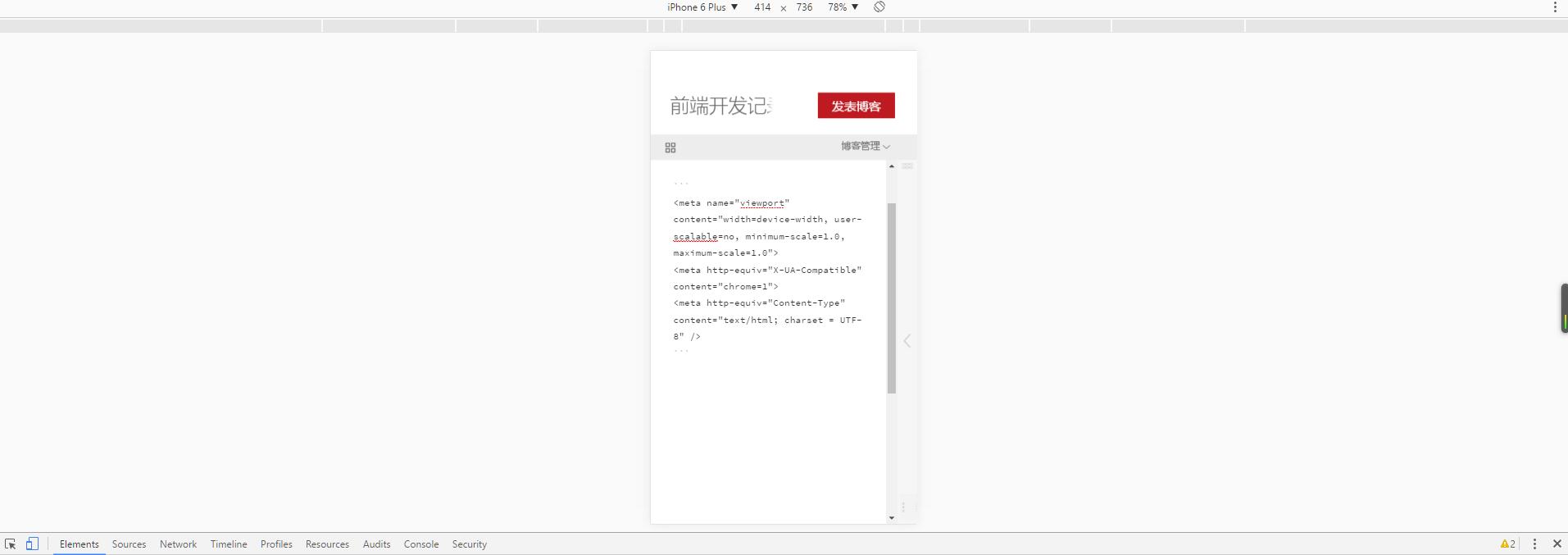
Task: Toggle the device toolbar icon
Action: (32, 544)
